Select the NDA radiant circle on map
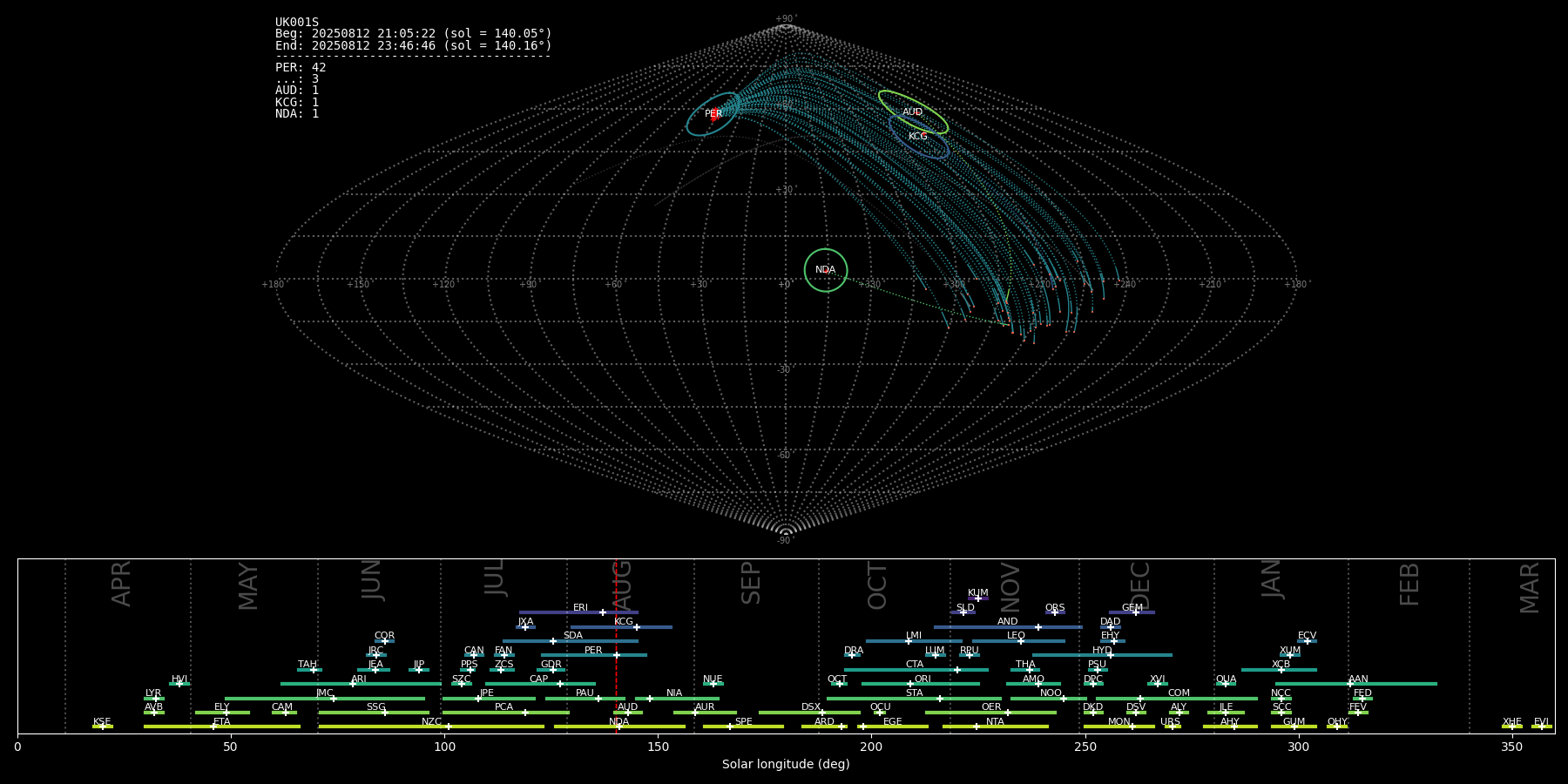1568x784 pixels. coord(826,270)
